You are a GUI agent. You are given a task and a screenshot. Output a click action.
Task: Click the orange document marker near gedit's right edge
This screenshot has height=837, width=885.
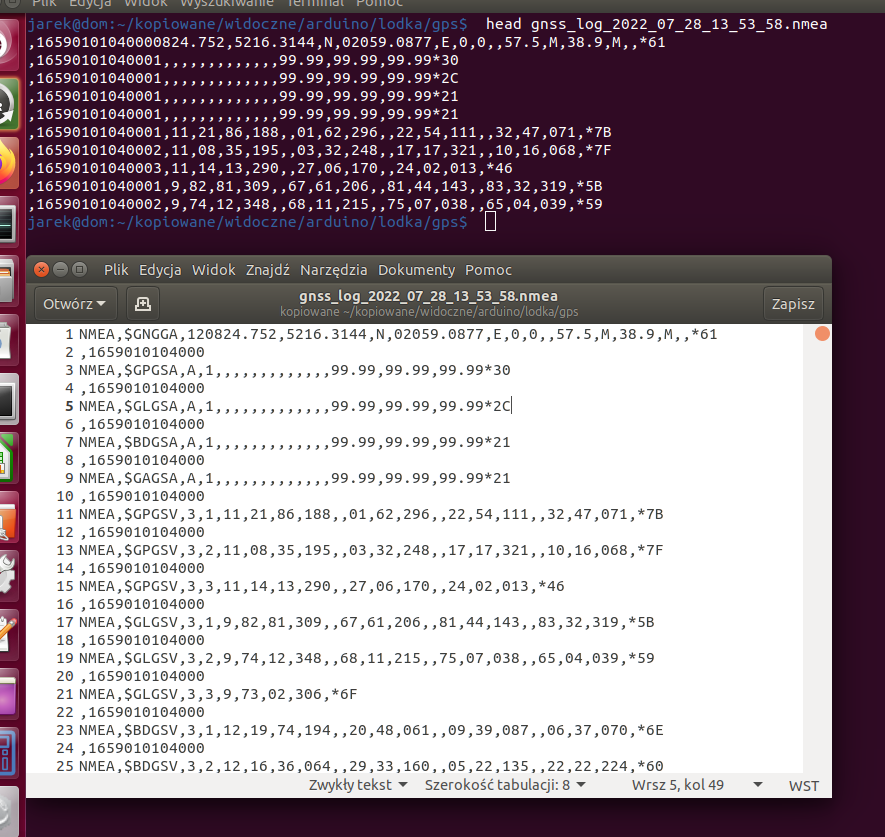[x=822, y=334]
